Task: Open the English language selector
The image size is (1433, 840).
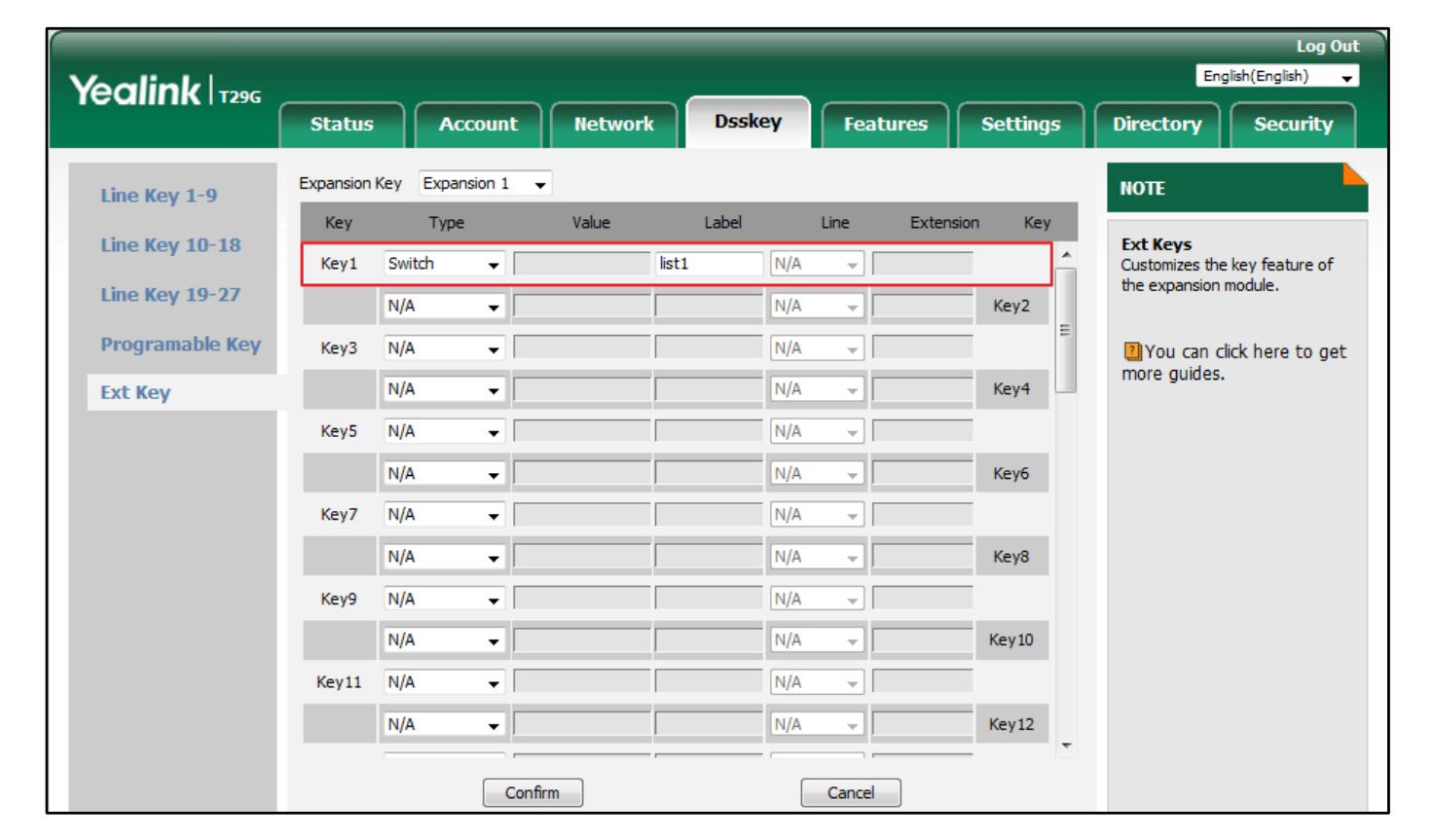Action: (x=1276, y=77)
